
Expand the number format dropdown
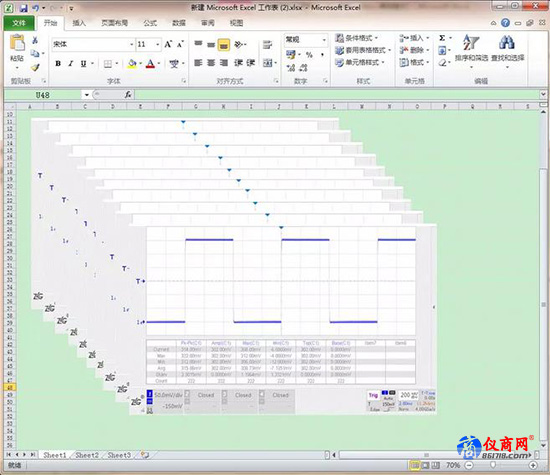click(324, 40)
